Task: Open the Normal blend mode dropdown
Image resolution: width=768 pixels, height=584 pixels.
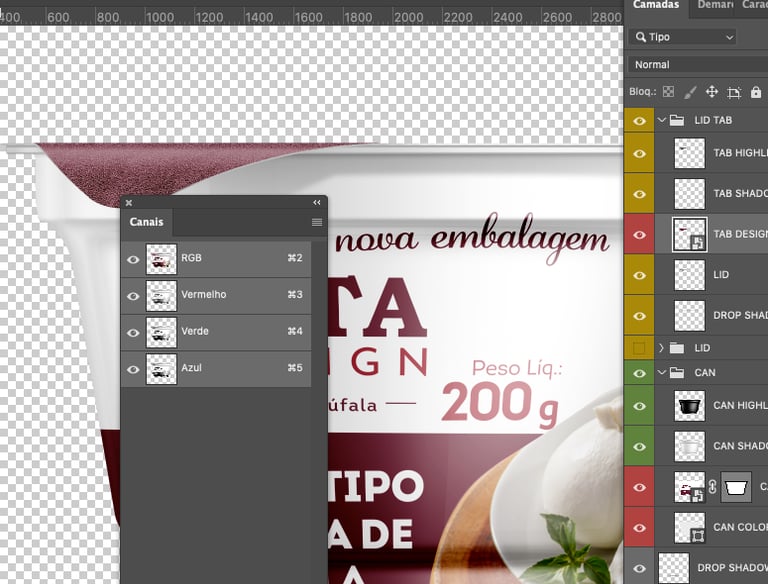Action: click(698, 65)
